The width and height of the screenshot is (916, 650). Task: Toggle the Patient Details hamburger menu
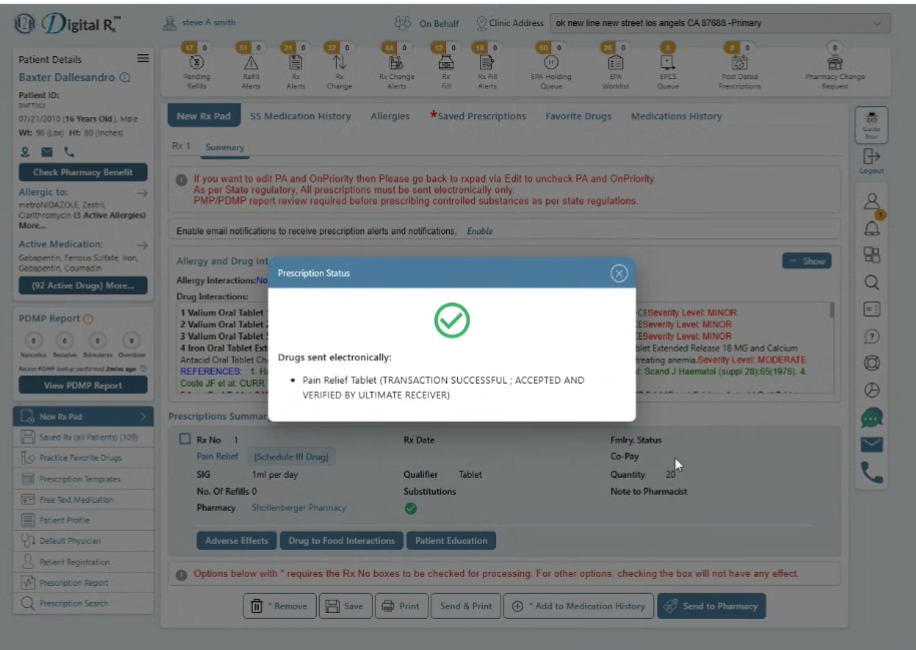143,58
